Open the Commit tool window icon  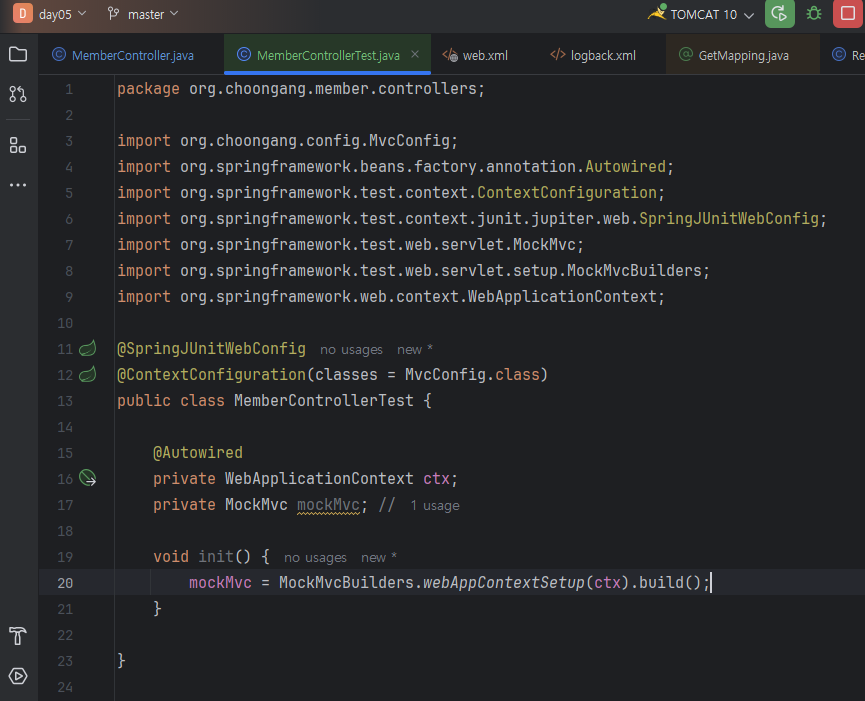(18, 94)
